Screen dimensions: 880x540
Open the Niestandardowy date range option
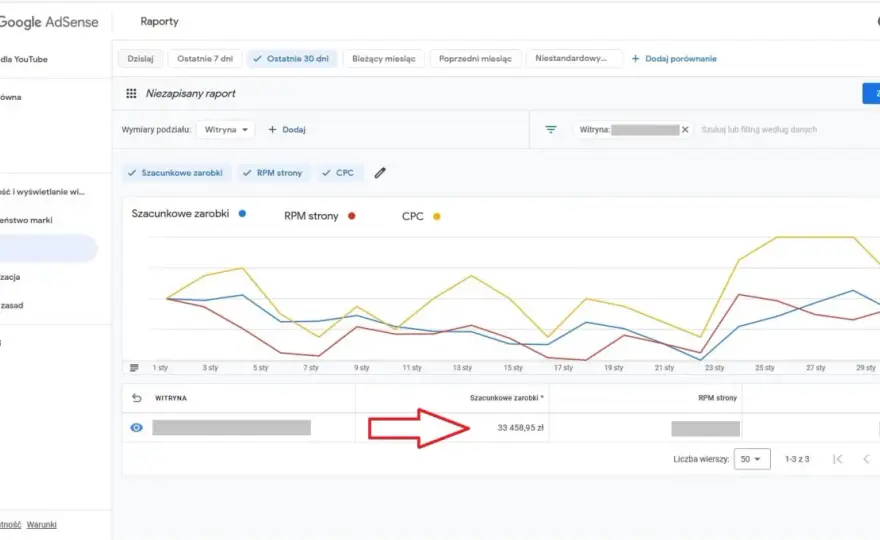574,58
